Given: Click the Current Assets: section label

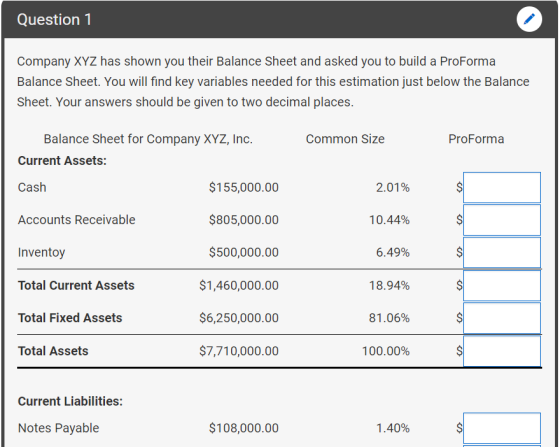Looking at the screenshot, I should pyautogui.click(x=62, y=161).
